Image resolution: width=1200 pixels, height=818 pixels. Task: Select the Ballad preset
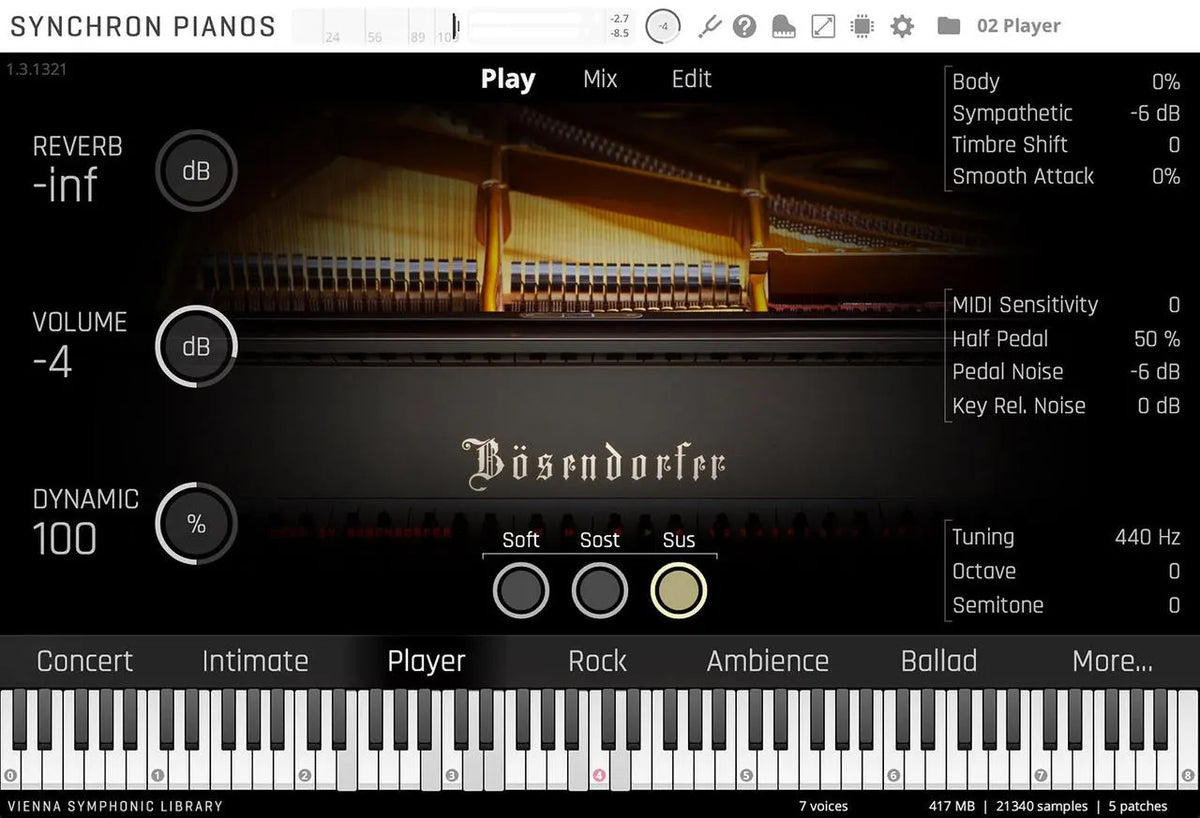pos(938,660)
